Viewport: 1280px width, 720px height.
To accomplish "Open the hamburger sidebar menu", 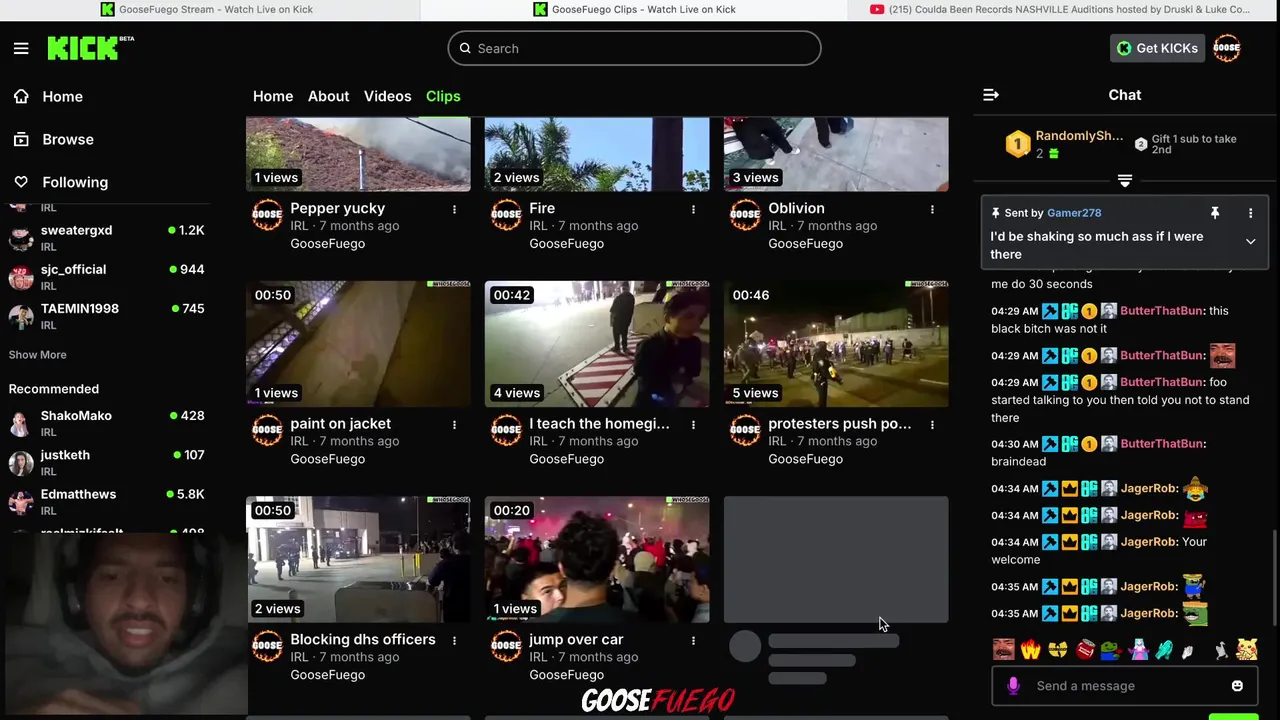I will click(21, 48).
